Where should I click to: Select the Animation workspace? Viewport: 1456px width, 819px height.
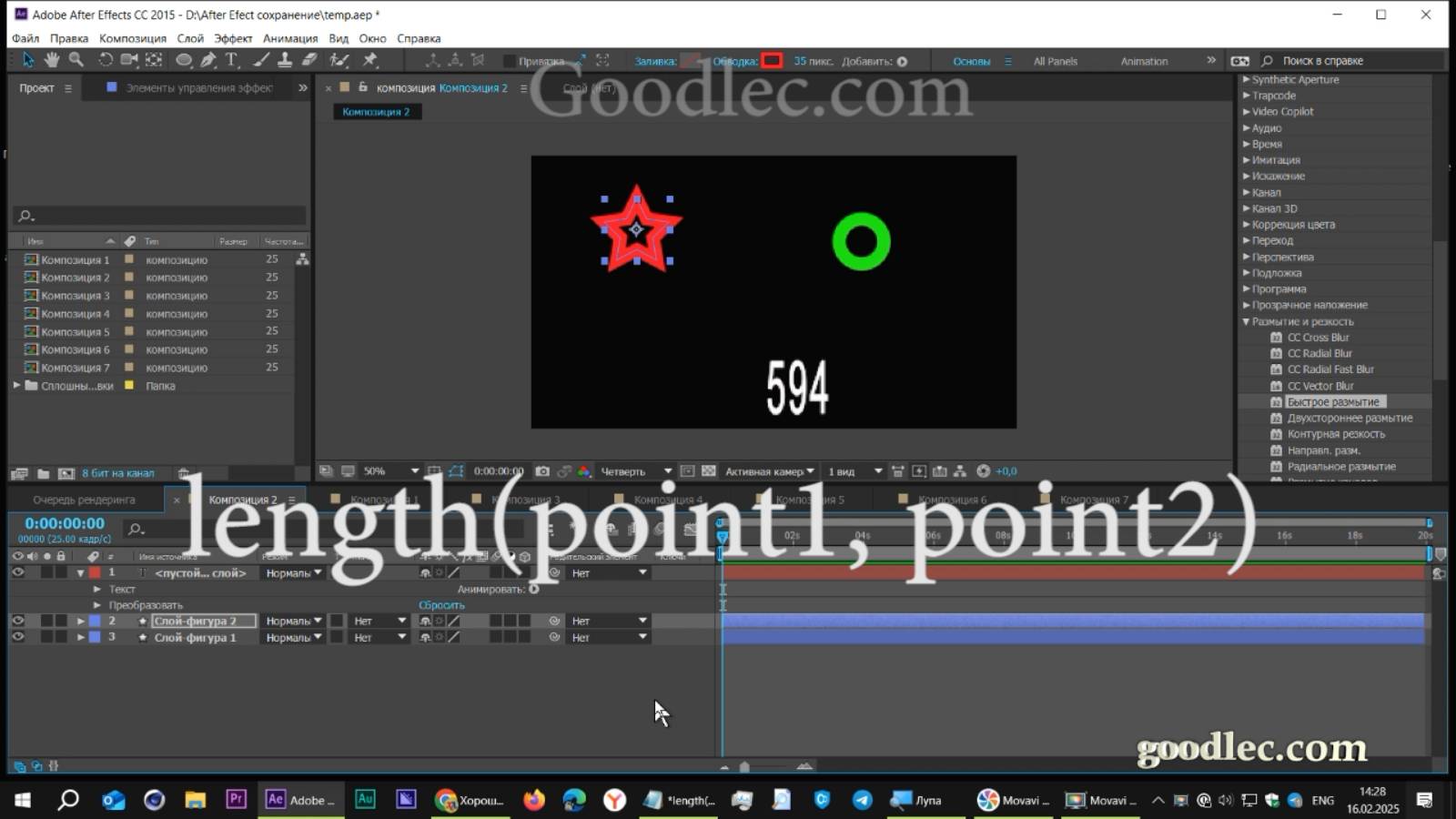pos(1144,61)
